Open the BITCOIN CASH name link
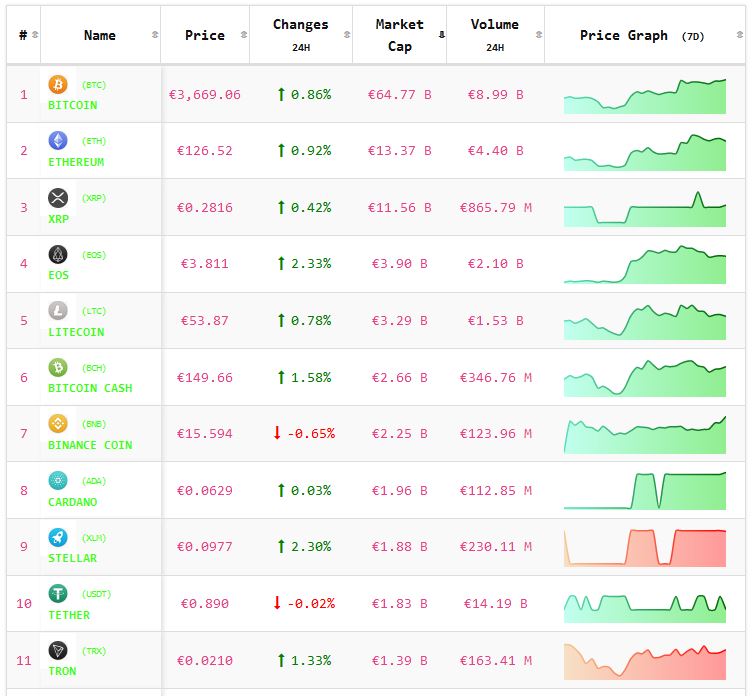 (90, 388)
